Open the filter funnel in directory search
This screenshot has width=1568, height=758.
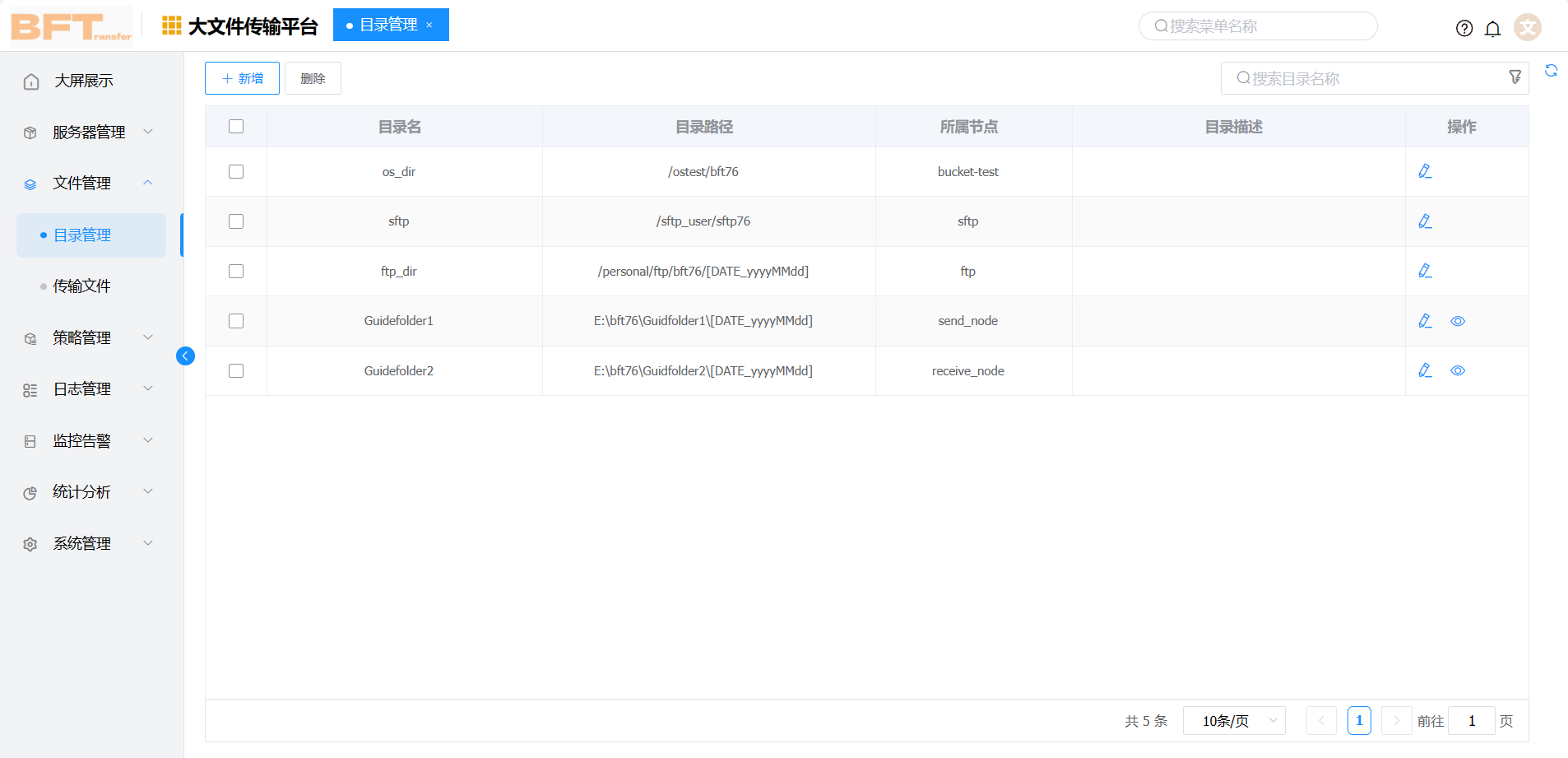(1515, 77)
